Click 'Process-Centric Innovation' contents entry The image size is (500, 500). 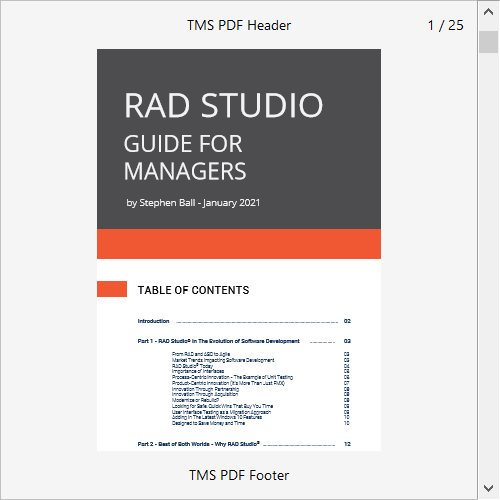coord(232,377)
